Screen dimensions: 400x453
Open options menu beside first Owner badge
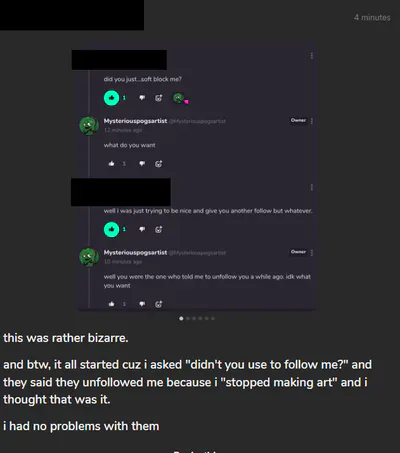(312, 121)
